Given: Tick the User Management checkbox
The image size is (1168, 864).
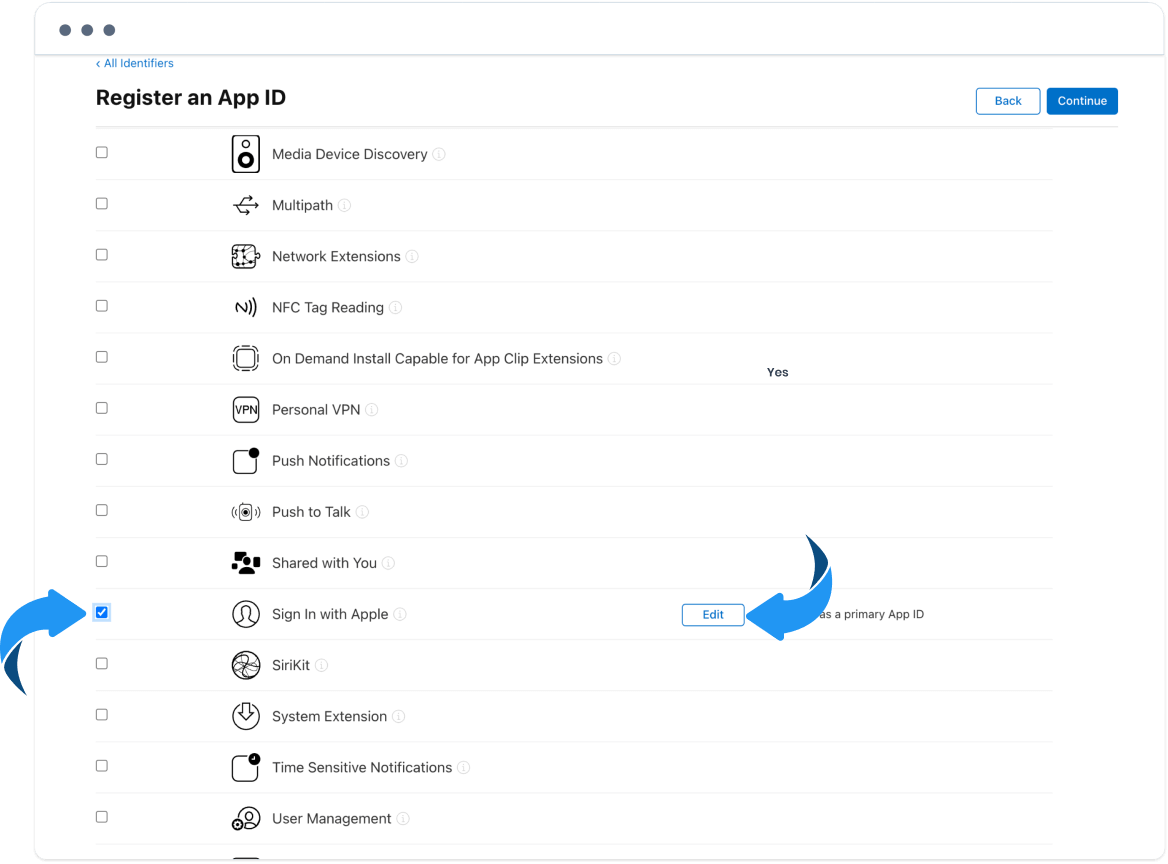Looking at the screenshot, I should tap(102, 817).
